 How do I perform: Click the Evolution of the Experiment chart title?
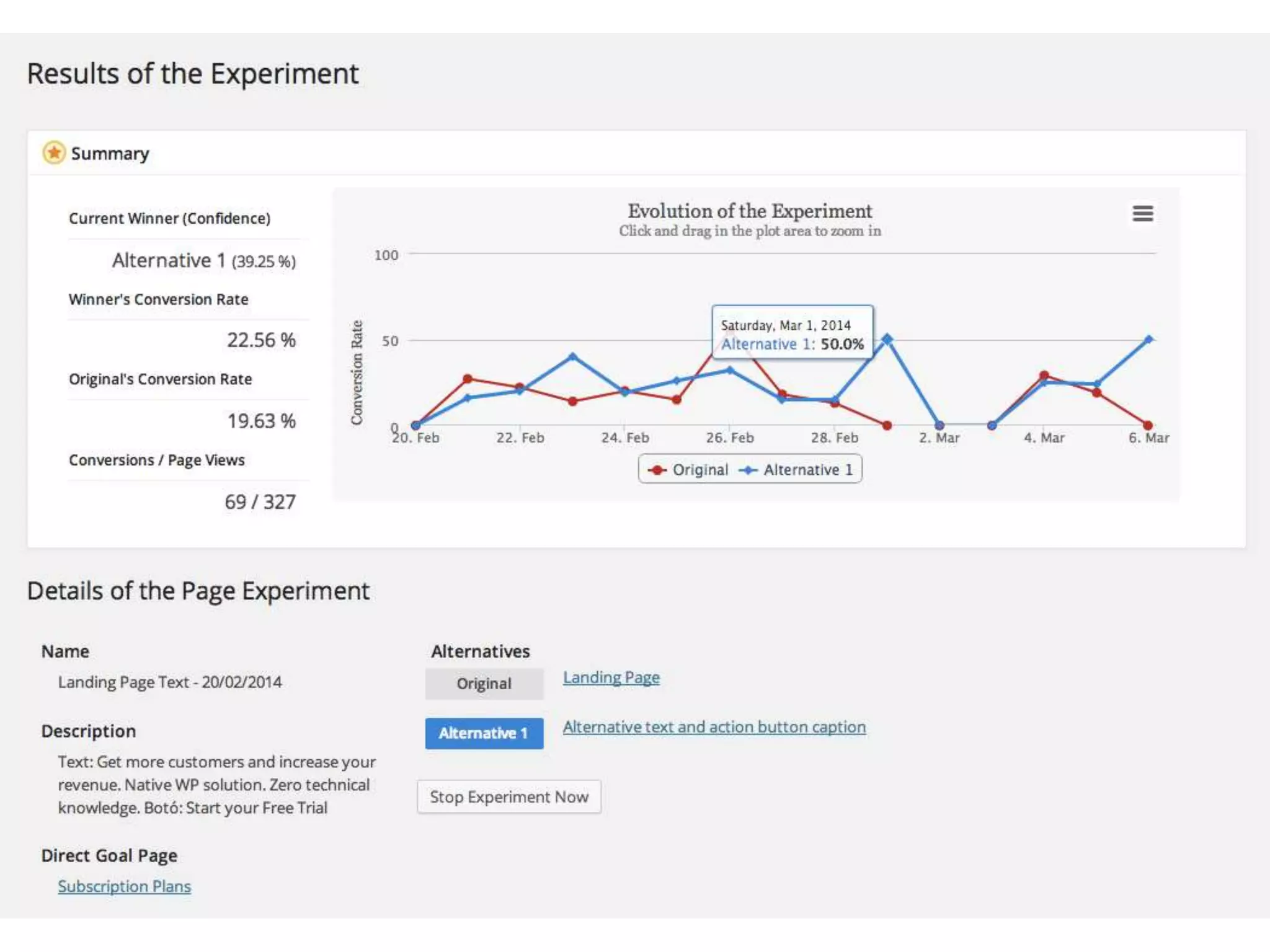coord(749,211)
